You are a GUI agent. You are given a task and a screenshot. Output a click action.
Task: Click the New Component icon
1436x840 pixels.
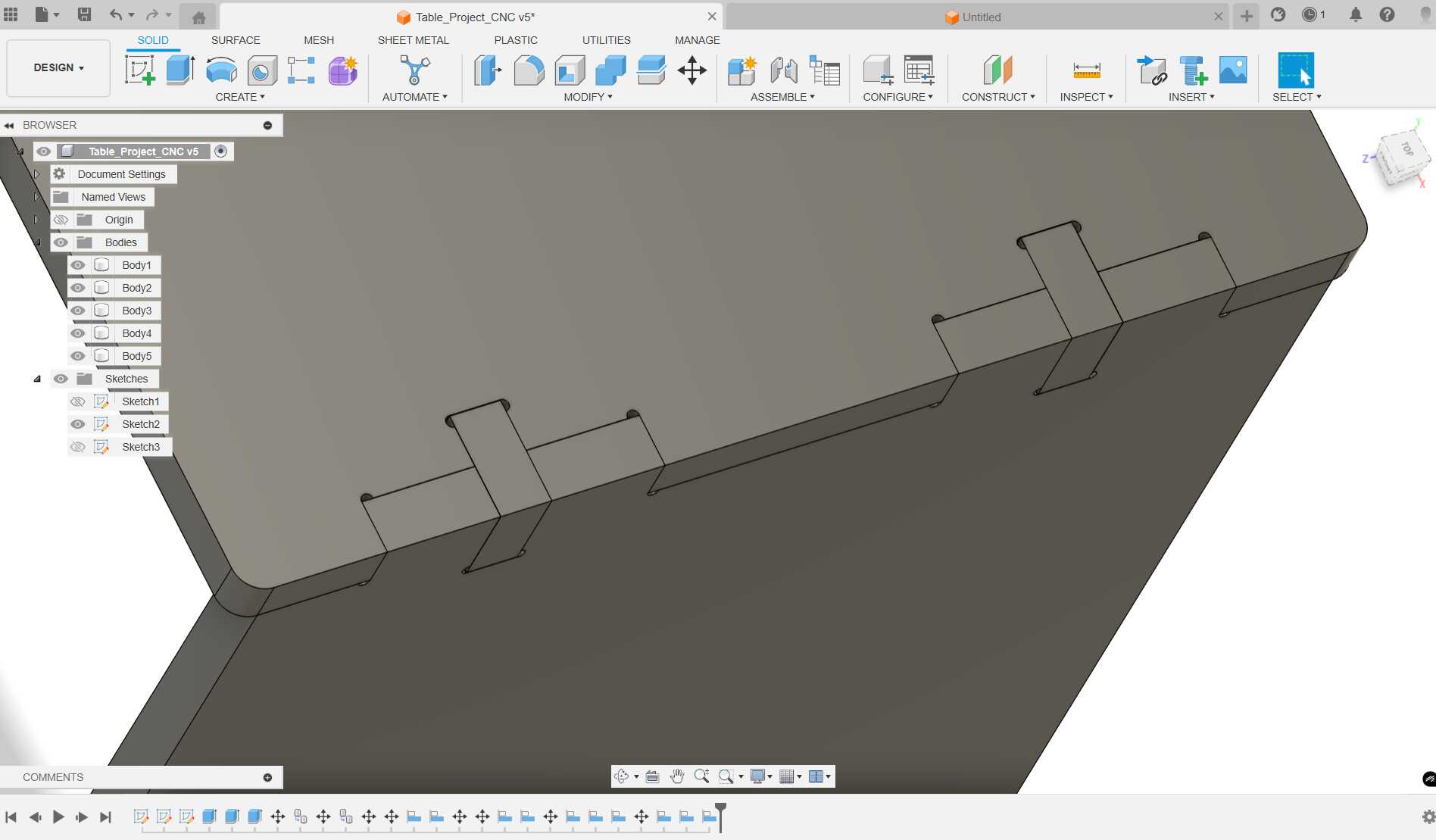(x=742, y=70)
